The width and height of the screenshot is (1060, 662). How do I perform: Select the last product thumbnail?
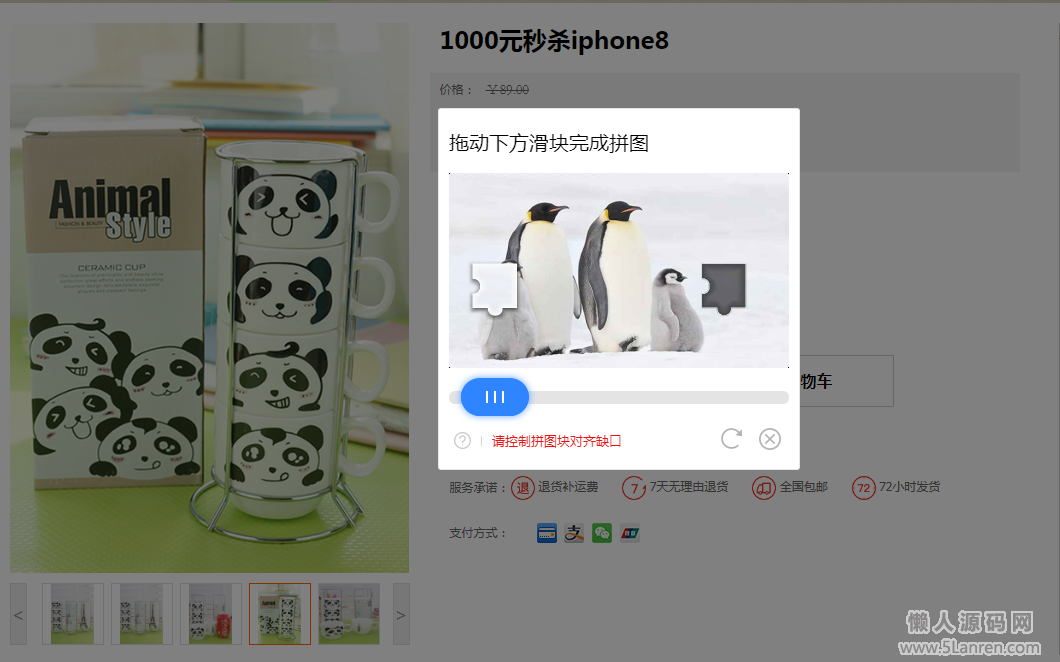click(349, 614)
